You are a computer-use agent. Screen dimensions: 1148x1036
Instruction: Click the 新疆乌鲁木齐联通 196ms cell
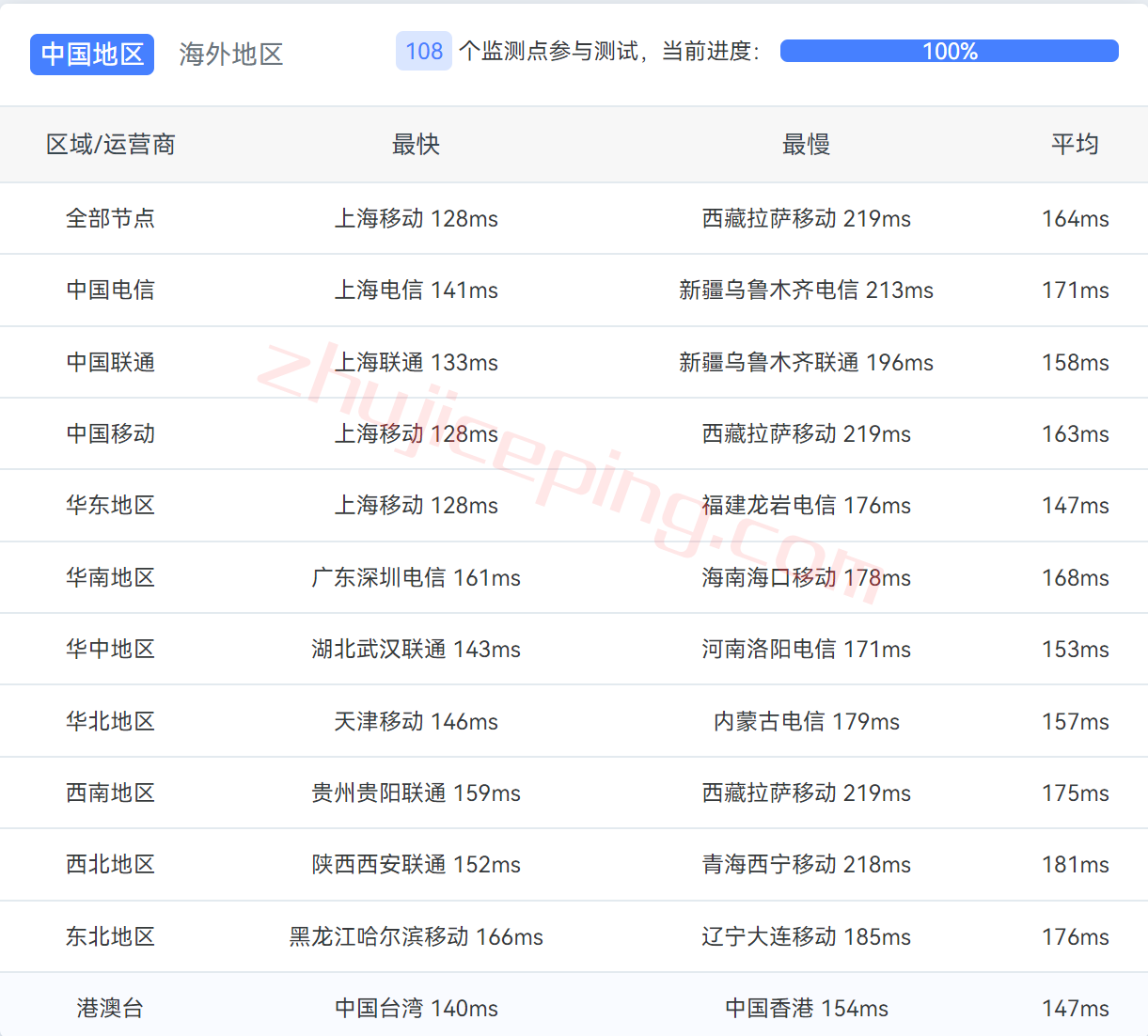point(807,362)
